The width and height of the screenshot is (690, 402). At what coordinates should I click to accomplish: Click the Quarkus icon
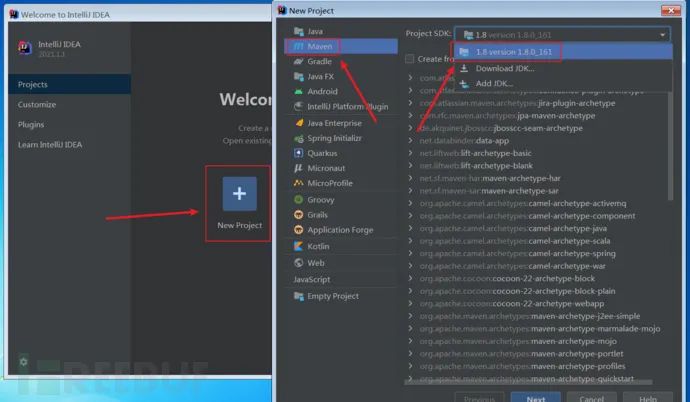299,153
